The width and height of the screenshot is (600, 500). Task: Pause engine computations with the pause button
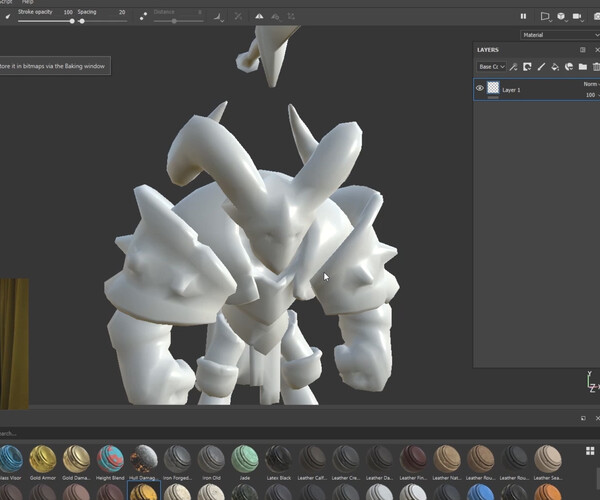coord(523,16)
